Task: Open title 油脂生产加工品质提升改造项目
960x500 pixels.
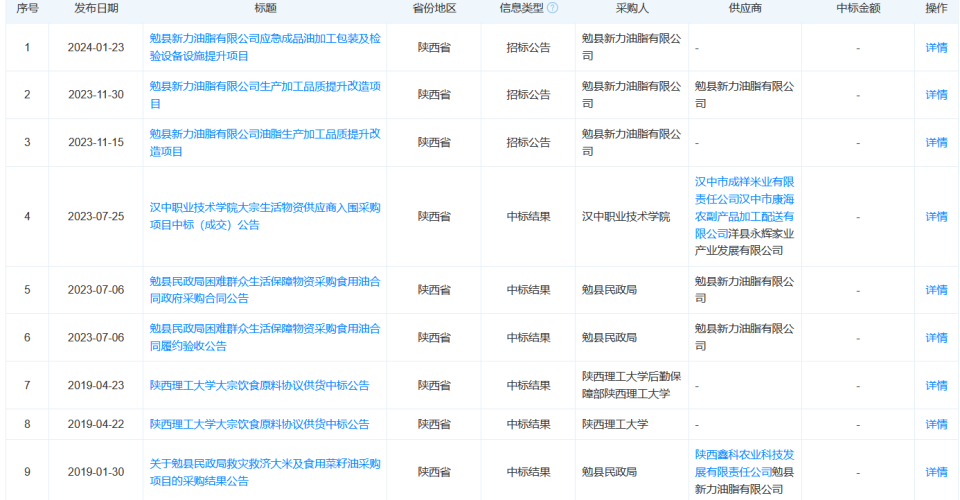Action: point(265,142)
